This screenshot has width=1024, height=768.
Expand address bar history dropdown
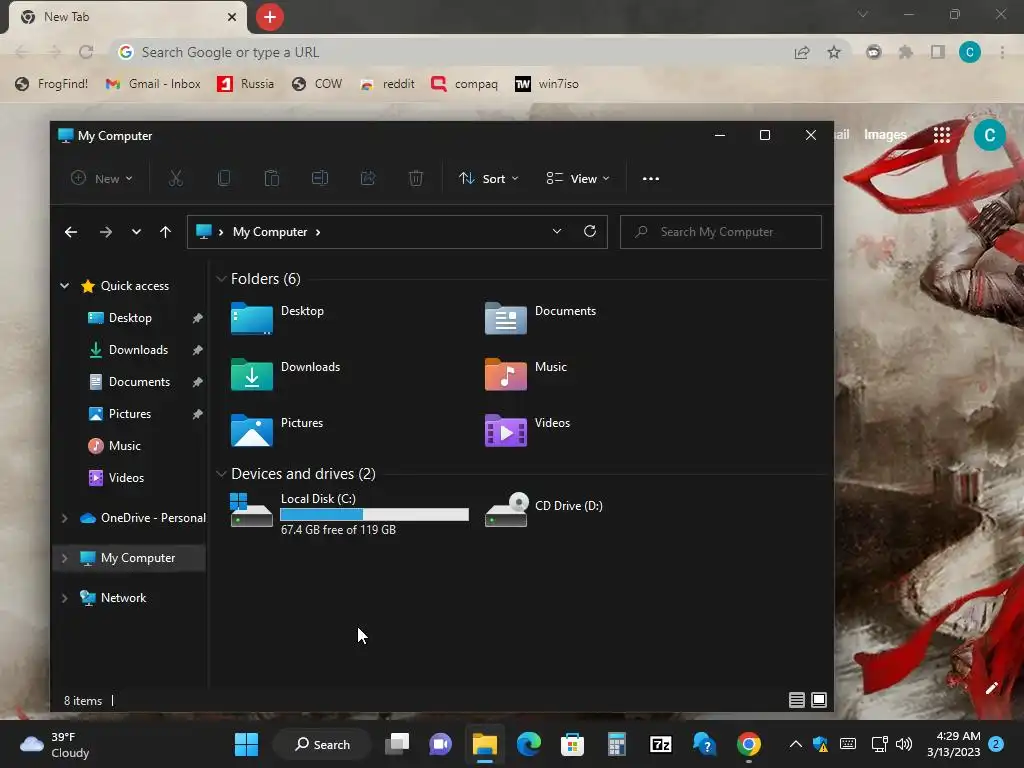click(557, 231)
